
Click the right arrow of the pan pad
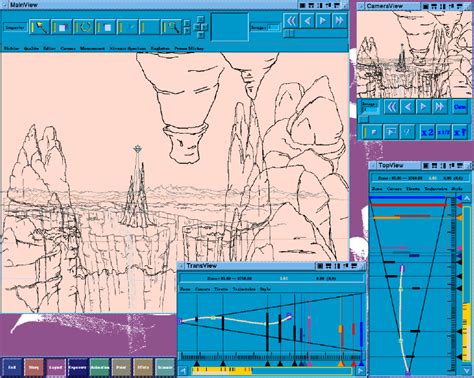[205, 27]
